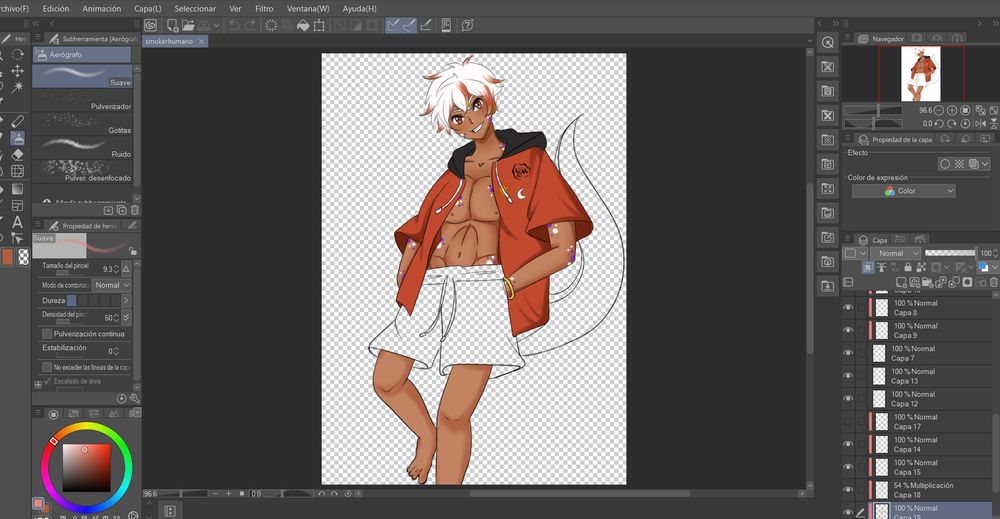Open Clip Studio Paint support help icon
Image resolution: width=1000 pixels, height=519 pixels.
[x=467, y=26]
